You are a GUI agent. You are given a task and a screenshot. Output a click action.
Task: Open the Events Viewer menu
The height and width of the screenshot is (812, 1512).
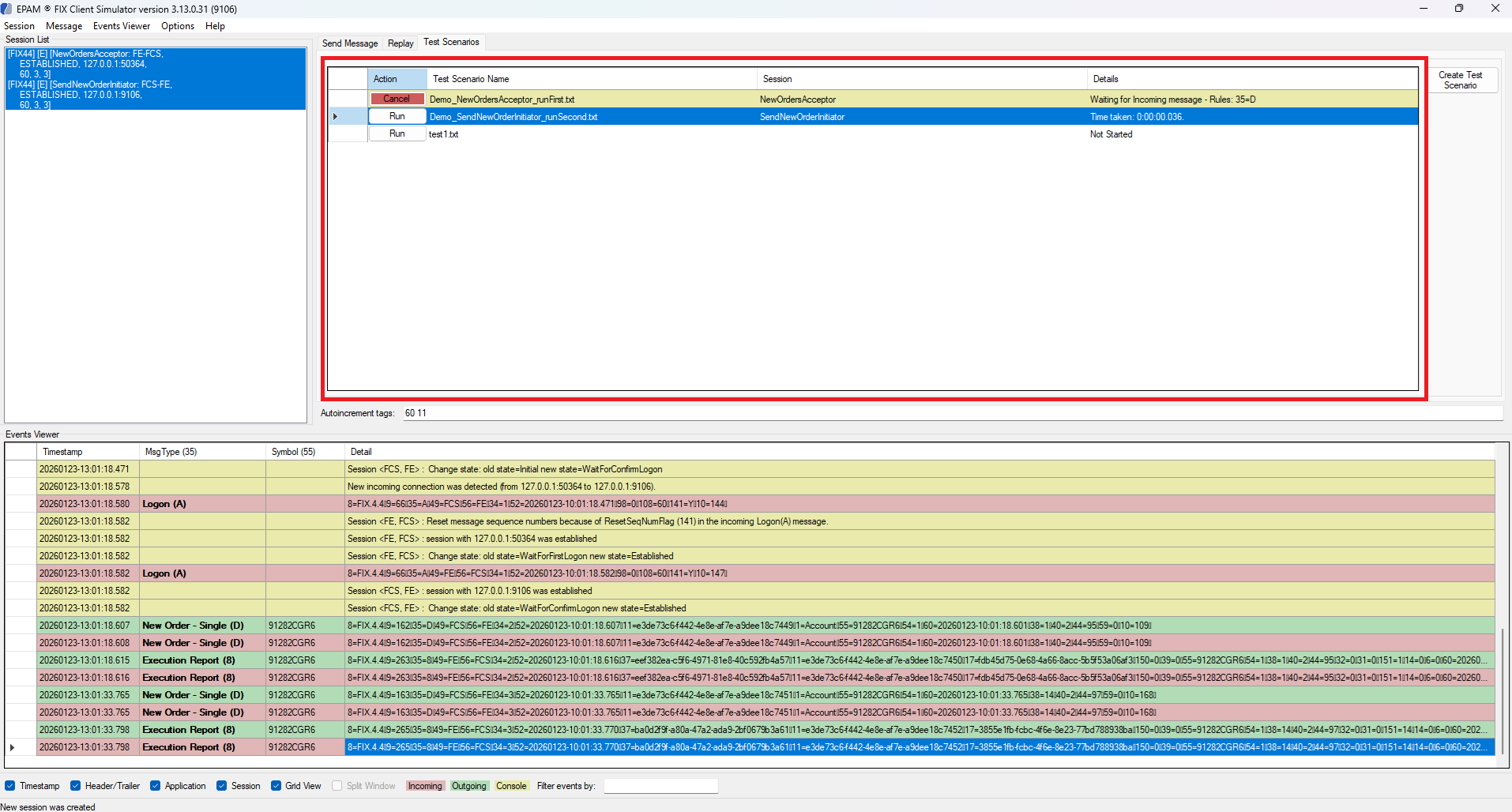coord(121,26)
